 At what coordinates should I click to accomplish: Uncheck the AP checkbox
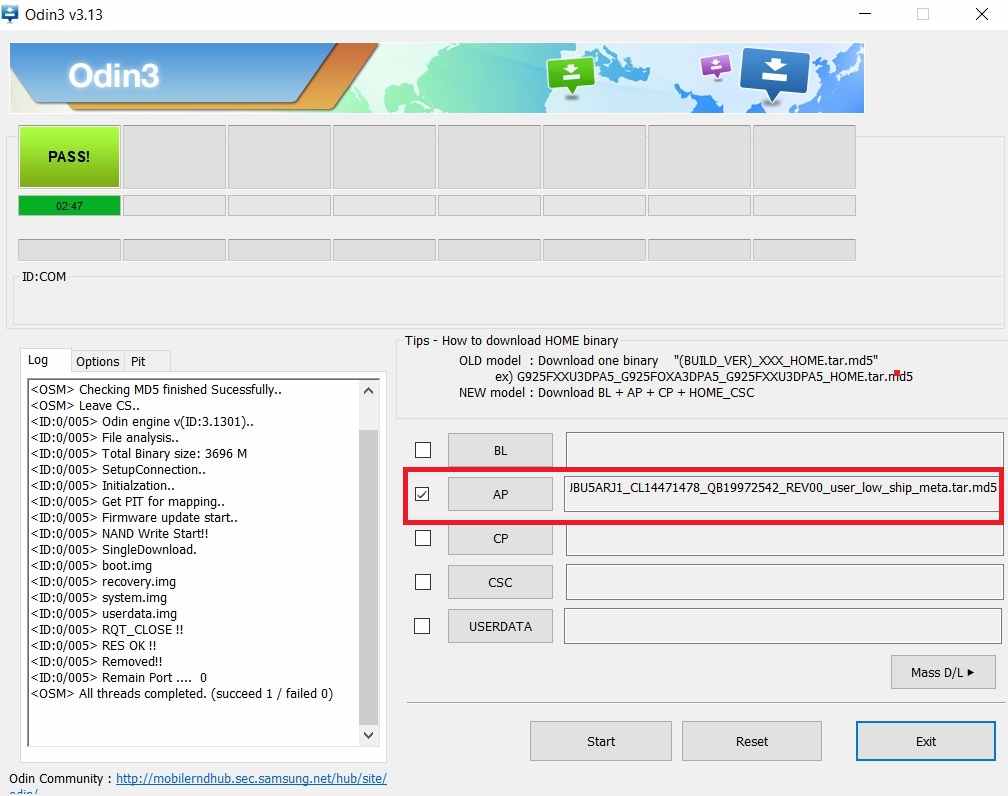tap(422, 494)
